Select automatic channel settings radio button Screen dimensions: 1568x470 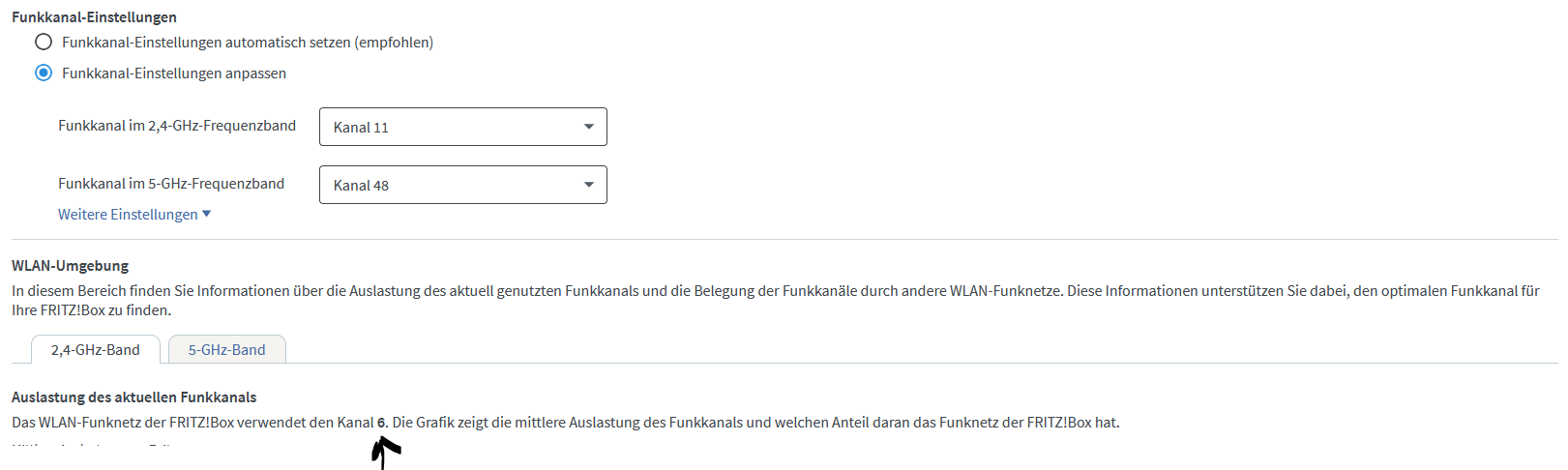(44, 42)
